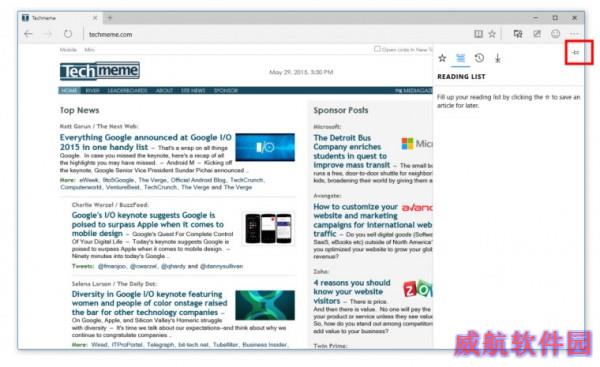Open the feedback smiley icon
The width and height of the screenshot is (600, 367).
(556, 34)
